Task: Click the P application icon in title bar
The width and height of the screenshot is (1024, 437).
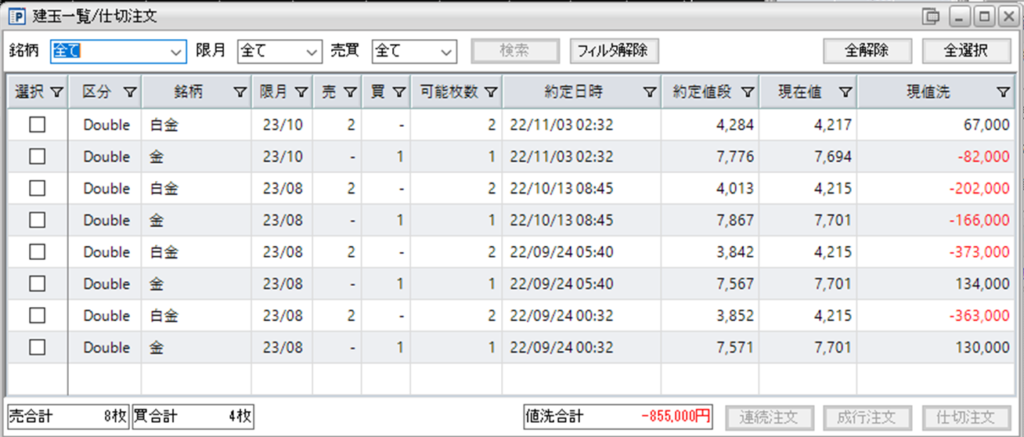Action: [x=15, y=15]
